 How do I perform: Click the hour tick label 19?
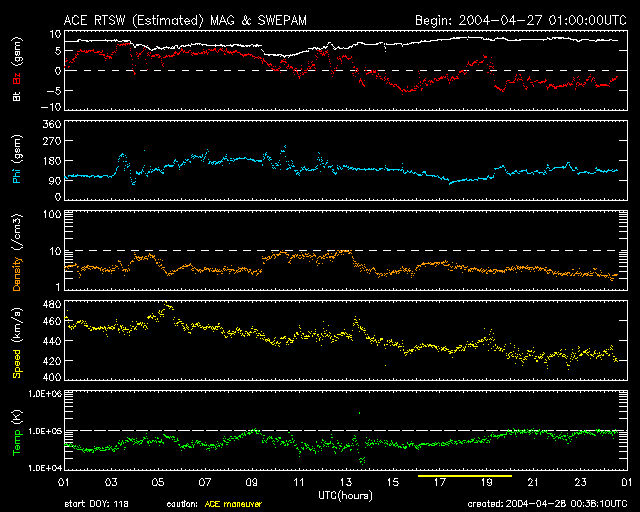point(487,483)
